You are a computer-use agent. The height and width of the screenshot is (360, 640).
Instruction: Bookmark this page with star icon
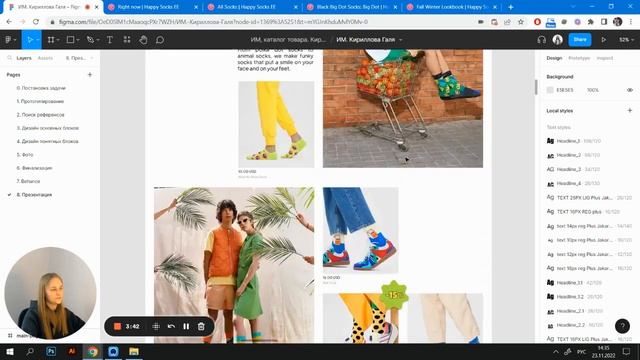click(x=521, y=22)
